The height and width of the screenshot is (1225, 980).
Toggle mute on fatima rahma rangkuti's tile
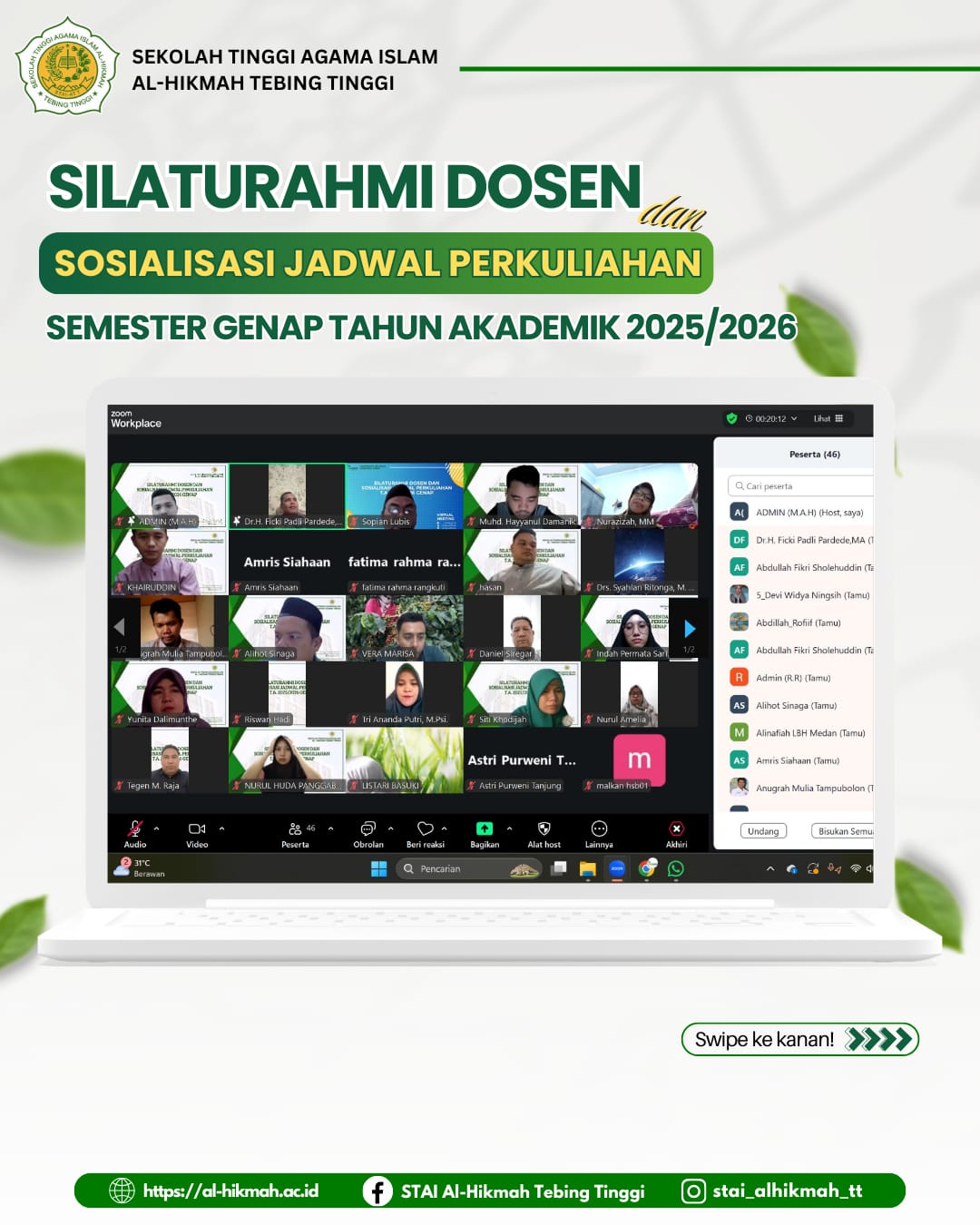(x=356, y=586)
